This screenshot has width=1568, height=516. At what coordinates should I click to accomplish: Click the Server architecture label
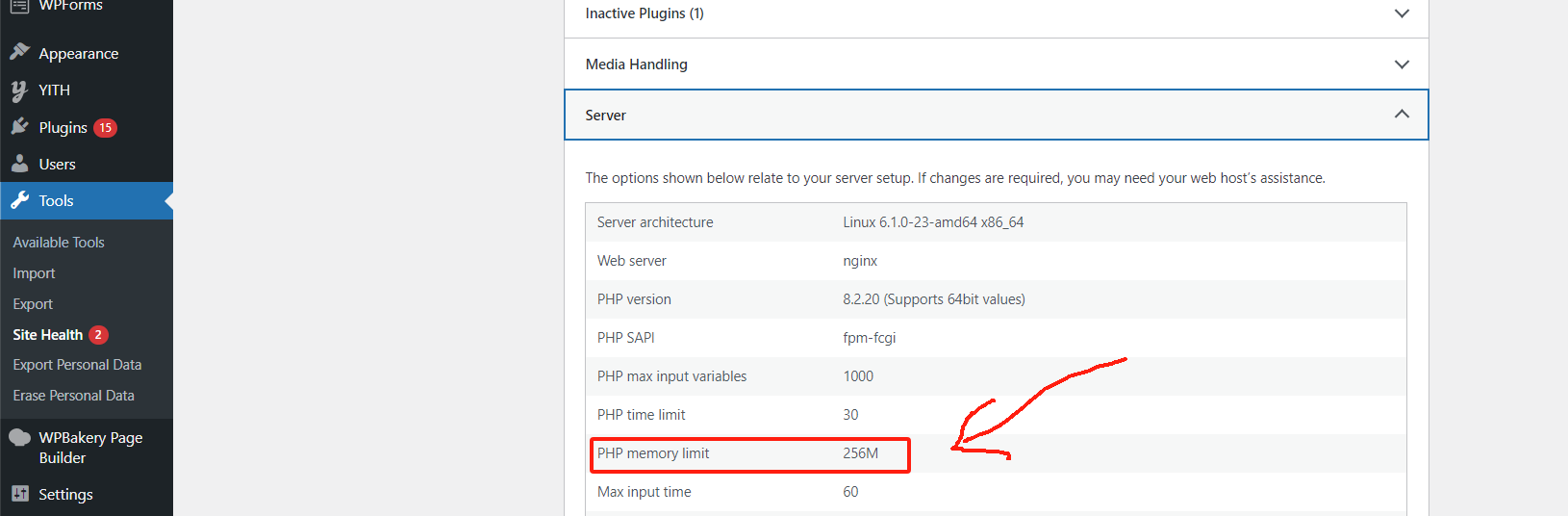point(655,222)
